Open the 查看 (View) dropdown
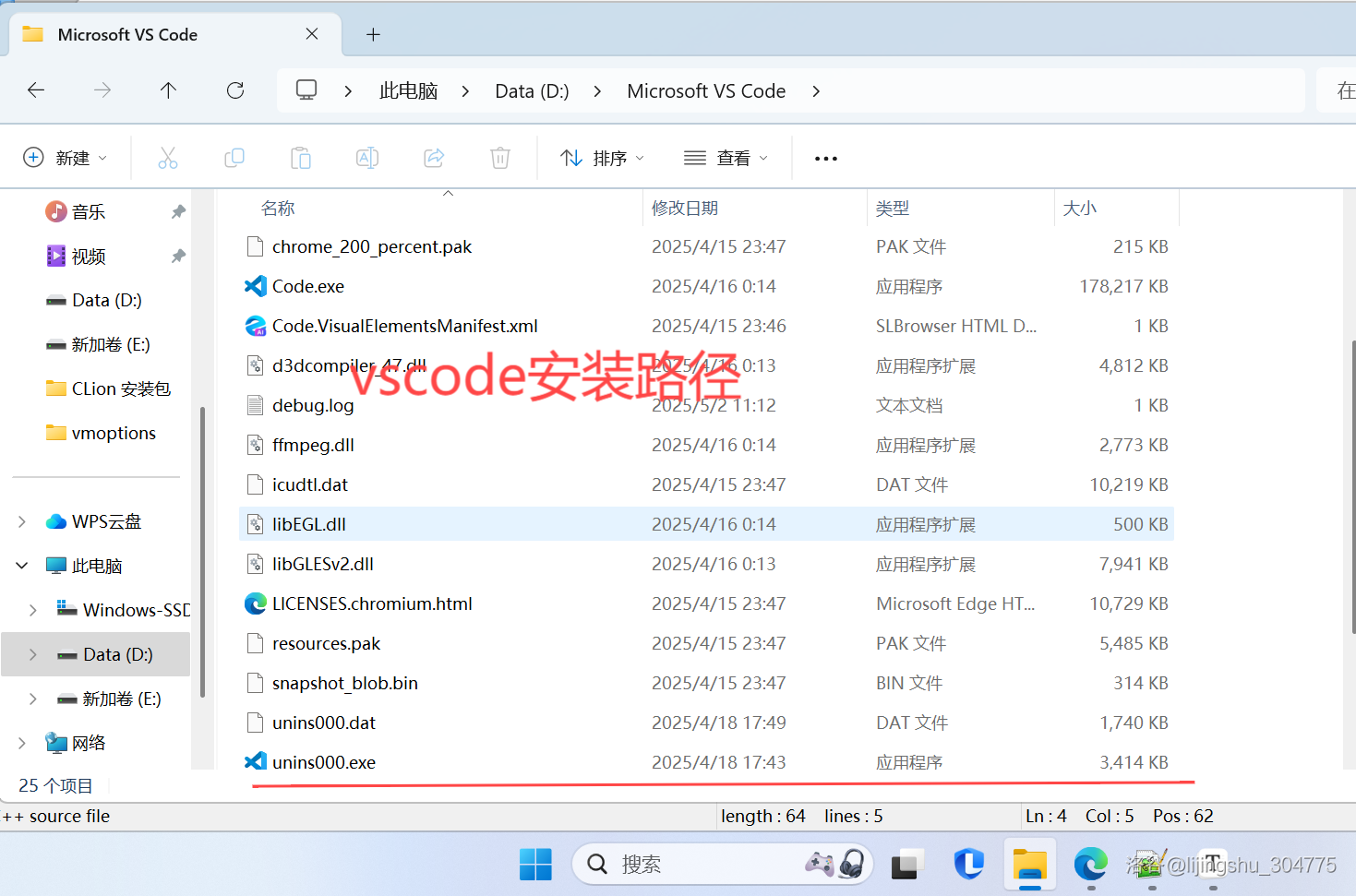 tap(726, 158)
